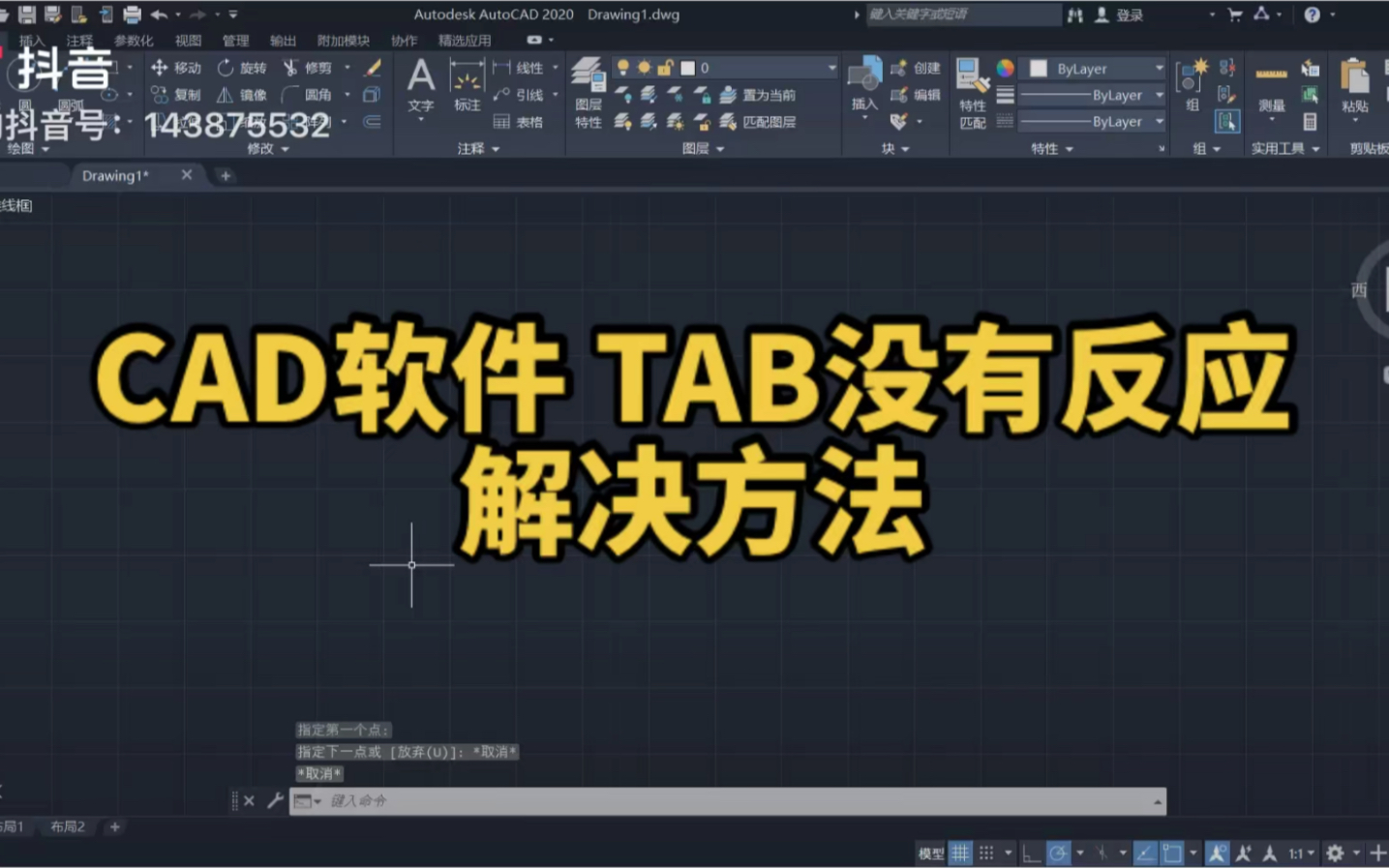Image resolution: width=1389 pixels, height=868 pixels.
Task: Select the Rotate (旋转) tool
Action: [242, 68]
